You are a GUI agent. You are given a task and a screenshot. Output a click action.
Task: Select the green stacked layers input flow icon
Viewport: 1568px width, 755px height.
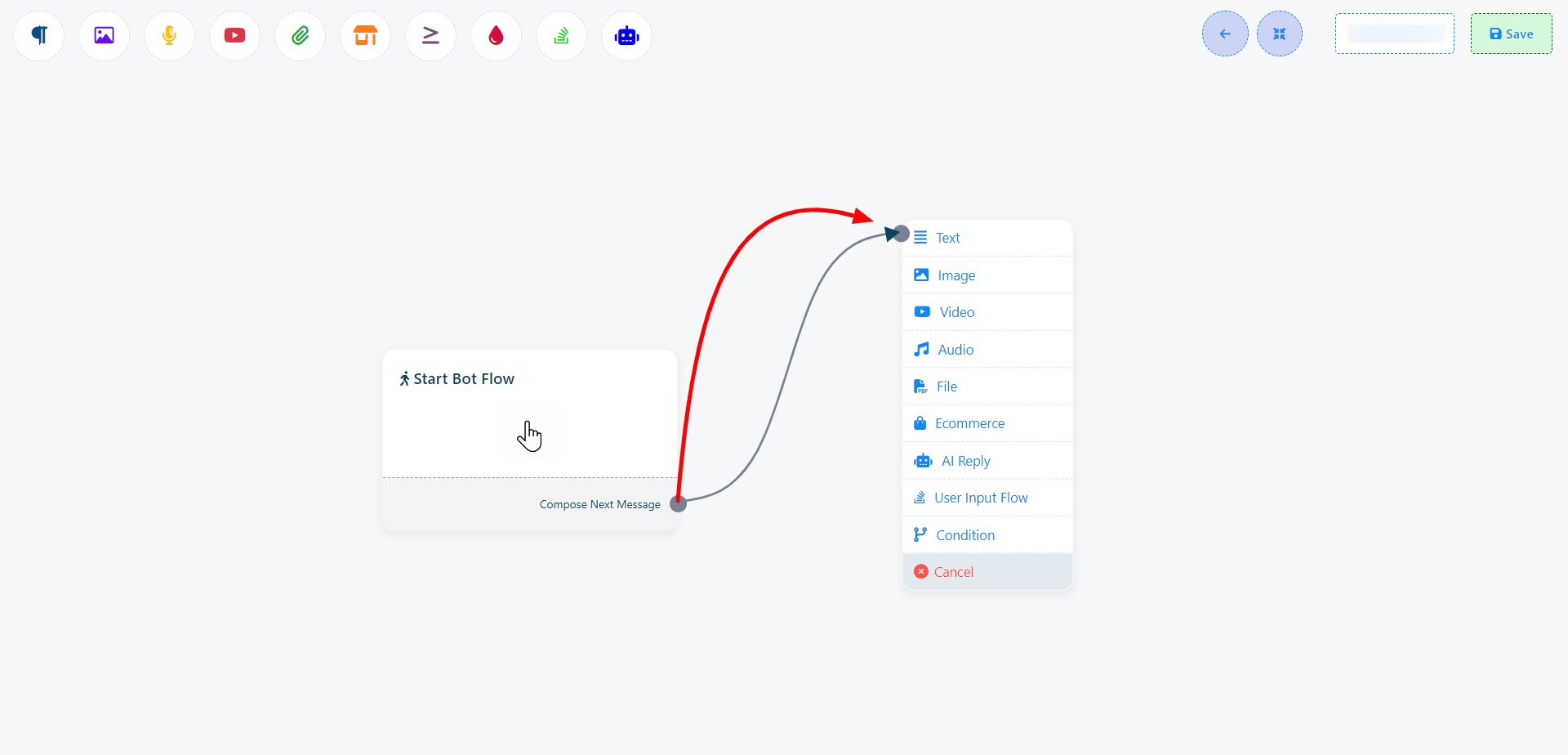(x=561, y=35)
